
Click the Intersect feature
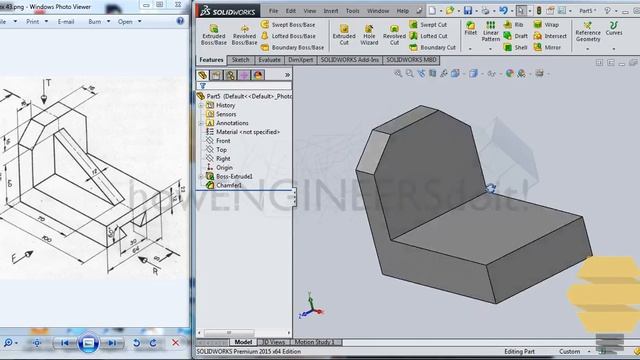point(550,36)
